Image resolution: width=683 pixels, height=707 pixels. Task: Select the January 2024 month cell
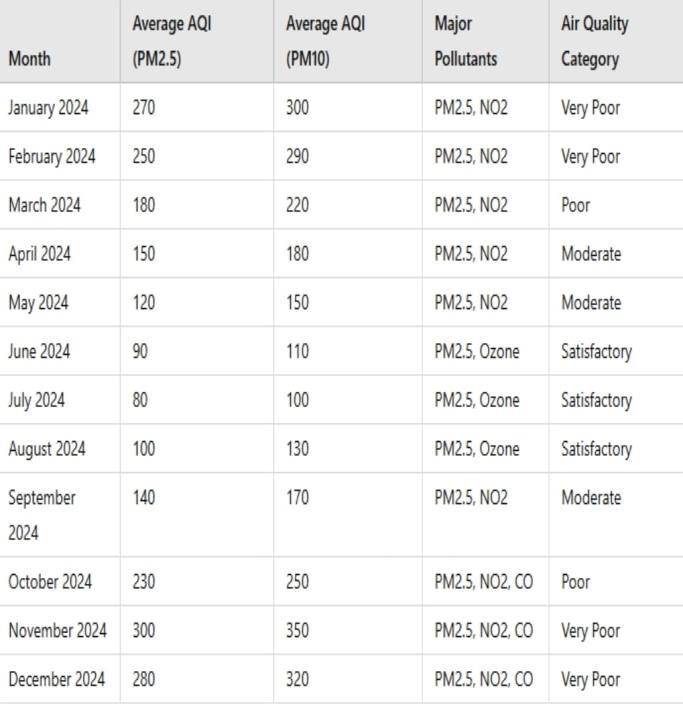pyautogui.click(x=48, y=108)
